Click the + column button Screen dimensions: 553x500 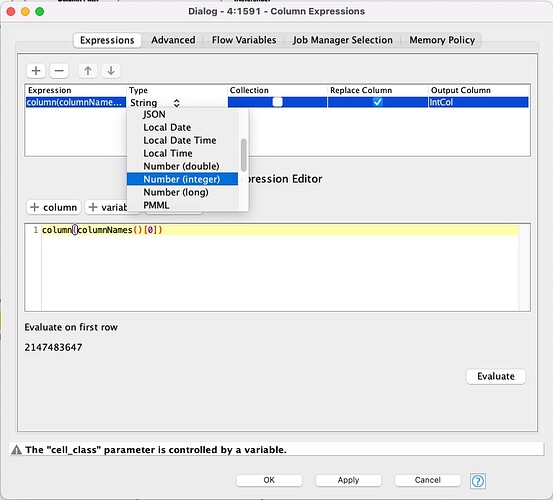pyautogui.click(x=54, y=207)
